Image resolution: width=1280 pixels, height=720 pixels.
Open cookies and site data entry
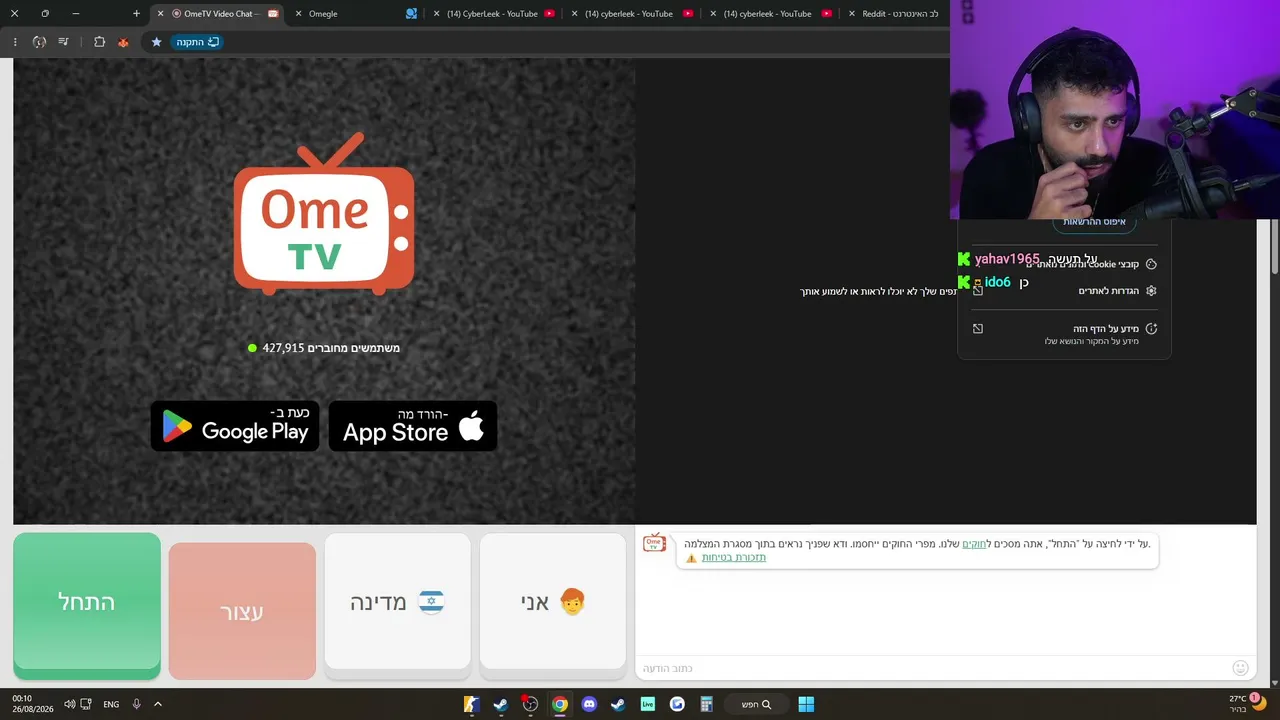[x=1064, y=264]
